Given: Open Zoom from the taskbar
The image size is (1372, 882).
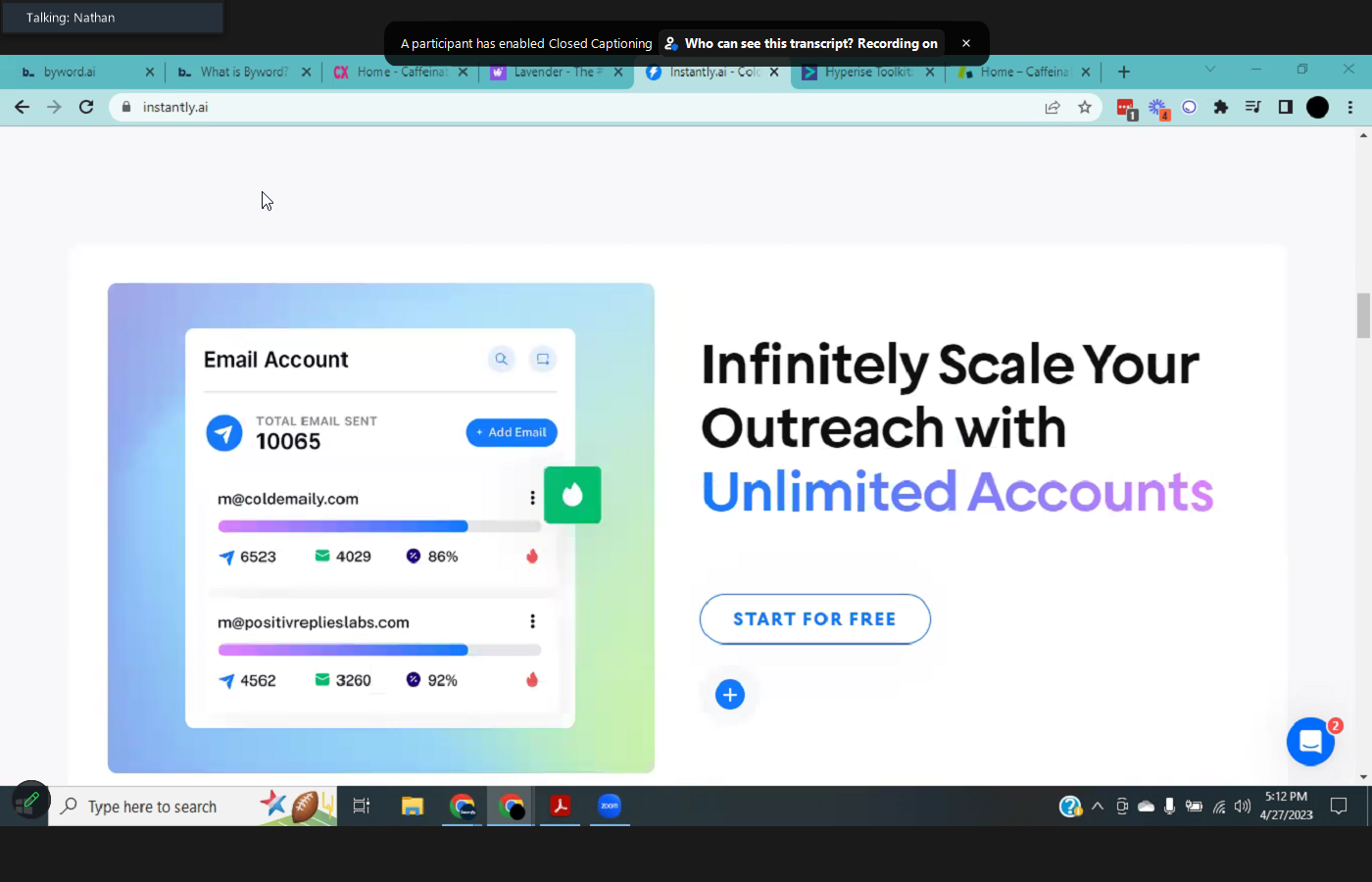Looking at the screenshot, I should pyautogui.click(x=610, y=807).
